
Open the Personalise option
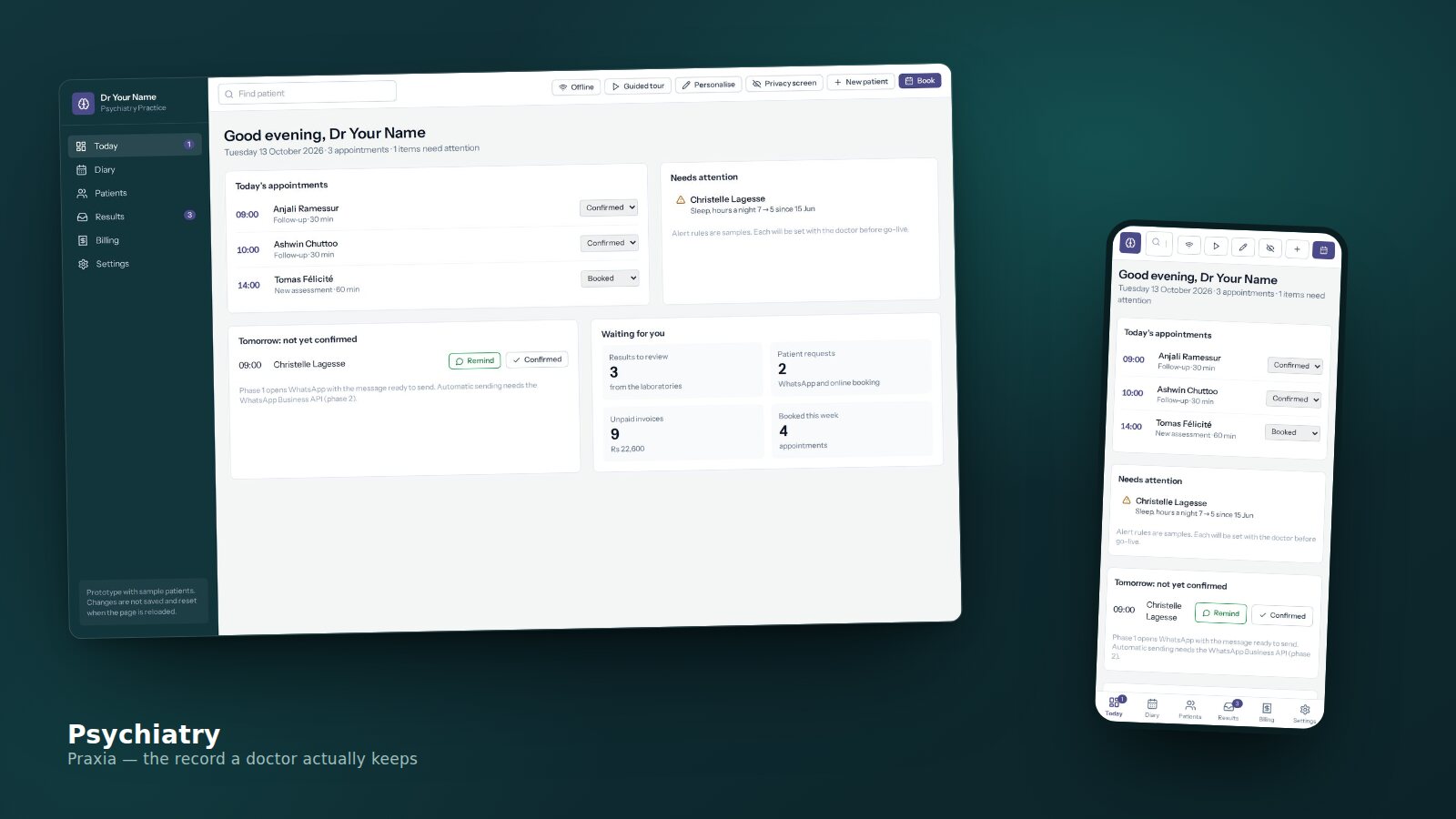click(x=709, y=85)
